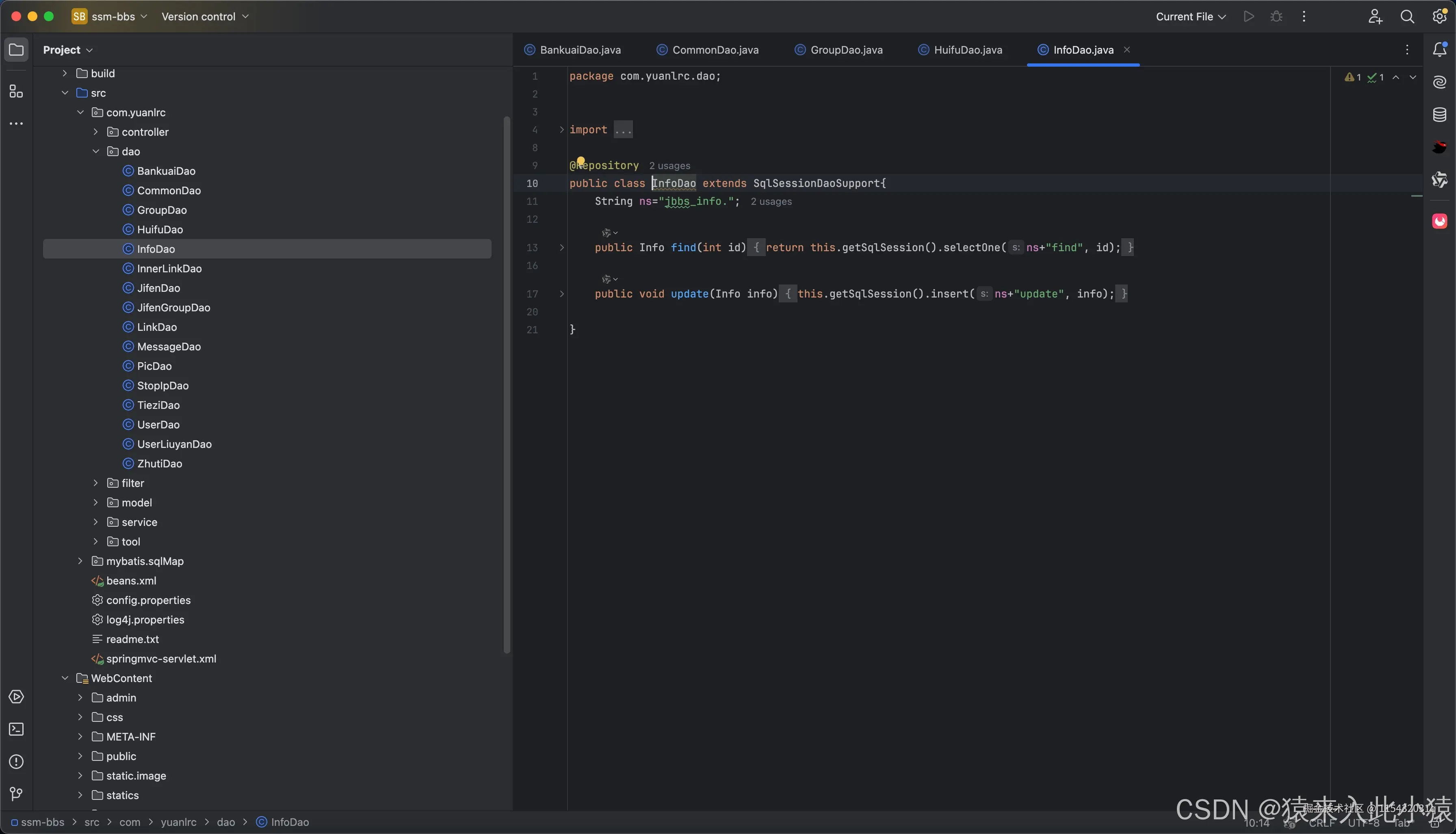The image size is (1456, 834).
Task: Open the Current File run configuration dropdown
Action: tap(1190, 17)
